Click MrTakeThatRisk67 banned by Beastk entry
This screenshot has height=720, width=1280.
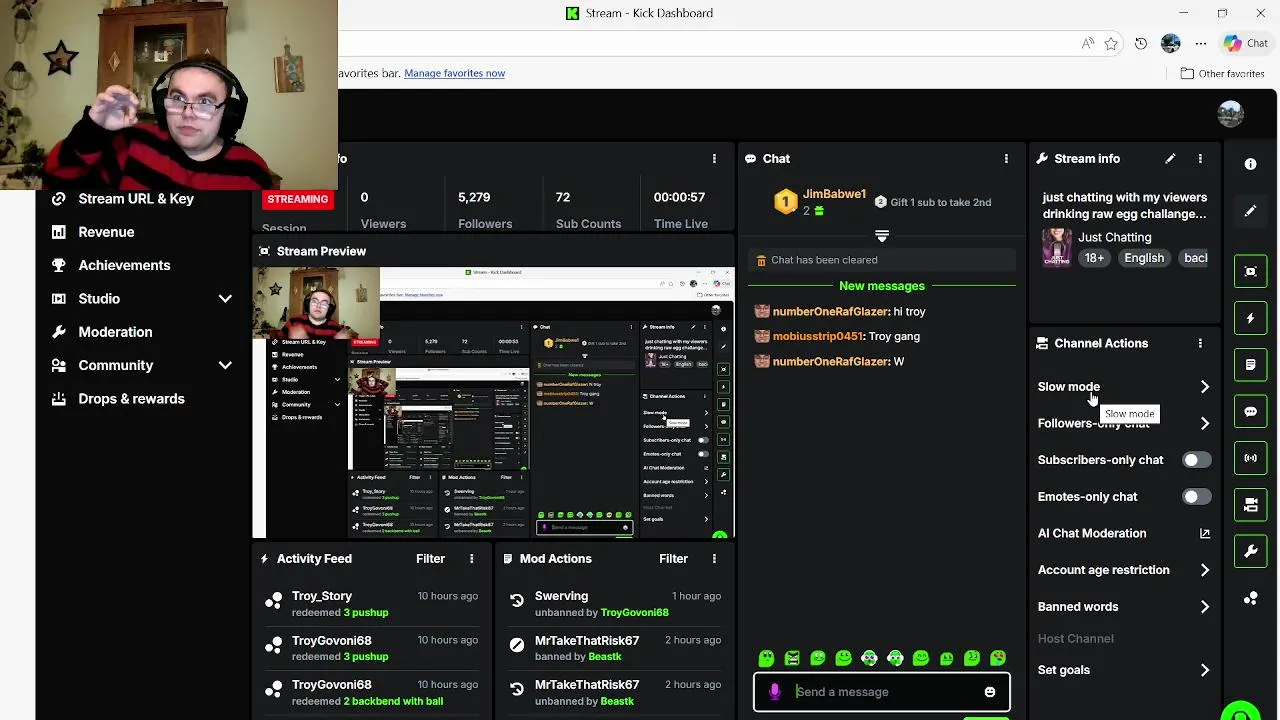coord(613,648)
